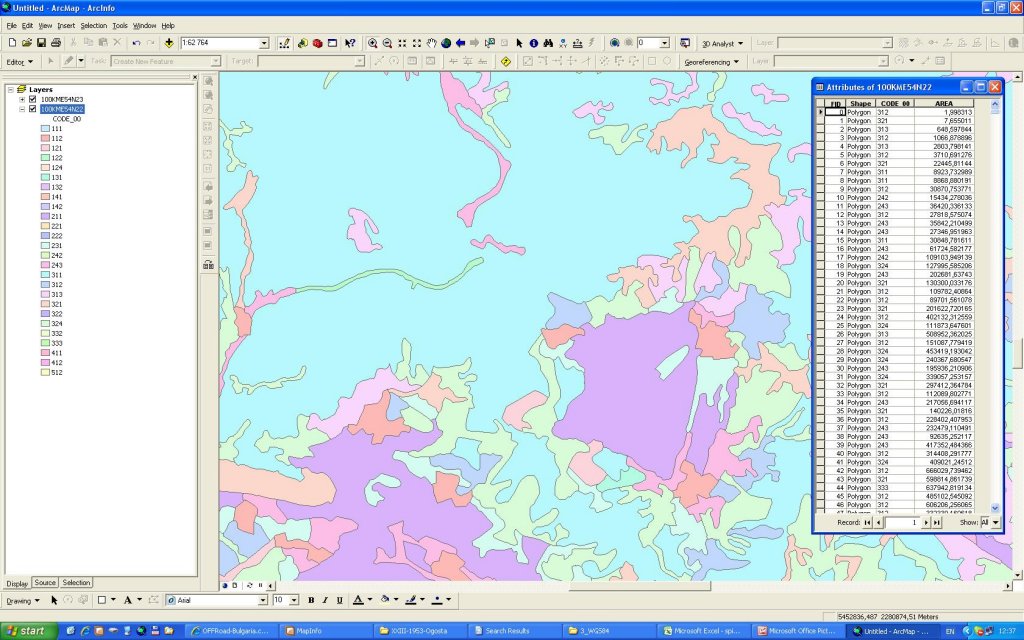The width and height of the screenshot is (1024, 640).
Task: Open the red ArcToolbox window
Action: click(317, 43)
